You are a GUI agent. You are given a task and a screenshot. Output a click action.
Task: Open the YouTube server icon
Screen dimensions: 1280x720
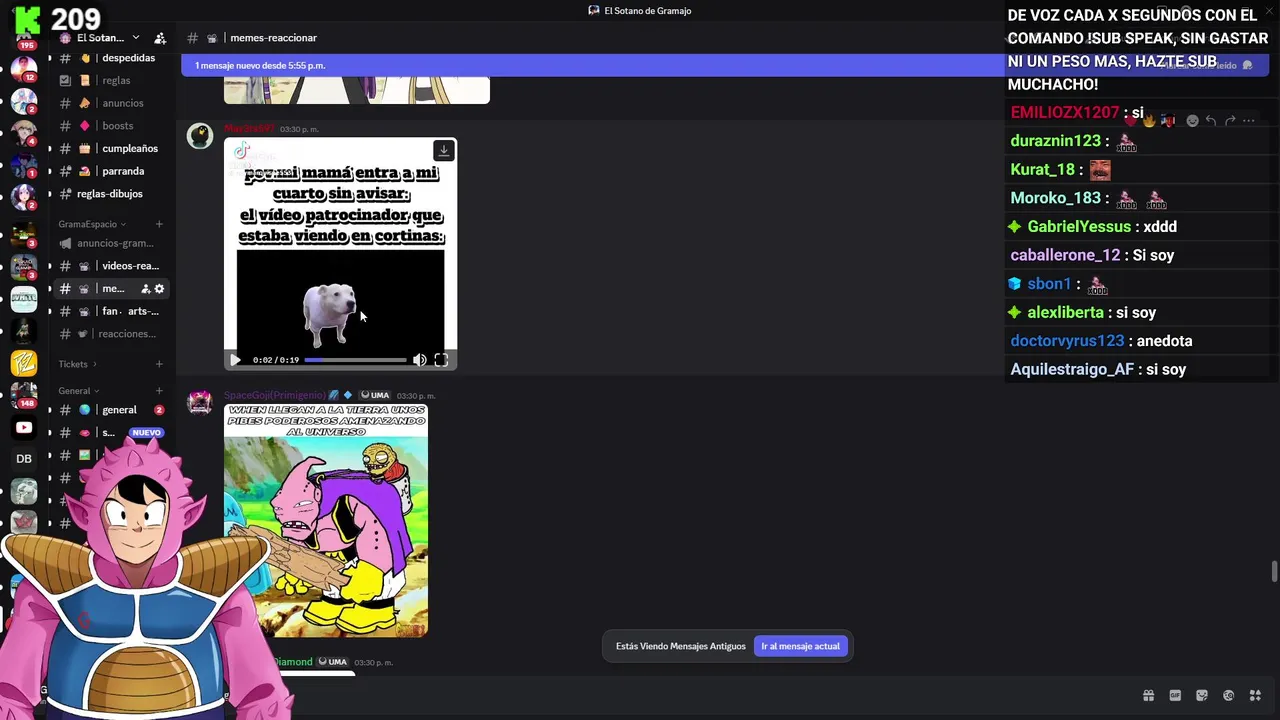coord(24,427)
